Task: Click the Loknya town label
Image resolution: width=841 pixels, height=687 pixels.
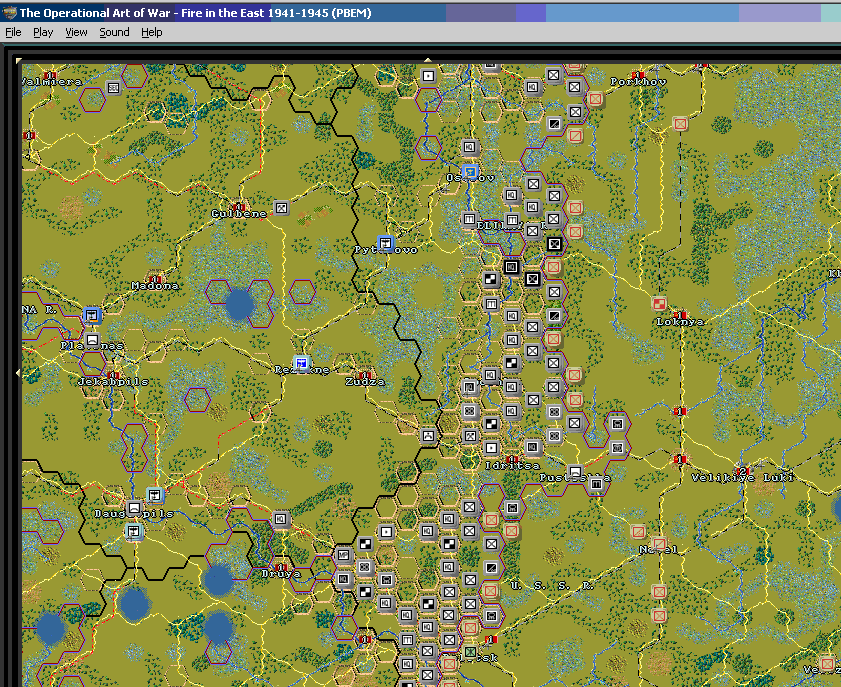Action: click(680, 322)
